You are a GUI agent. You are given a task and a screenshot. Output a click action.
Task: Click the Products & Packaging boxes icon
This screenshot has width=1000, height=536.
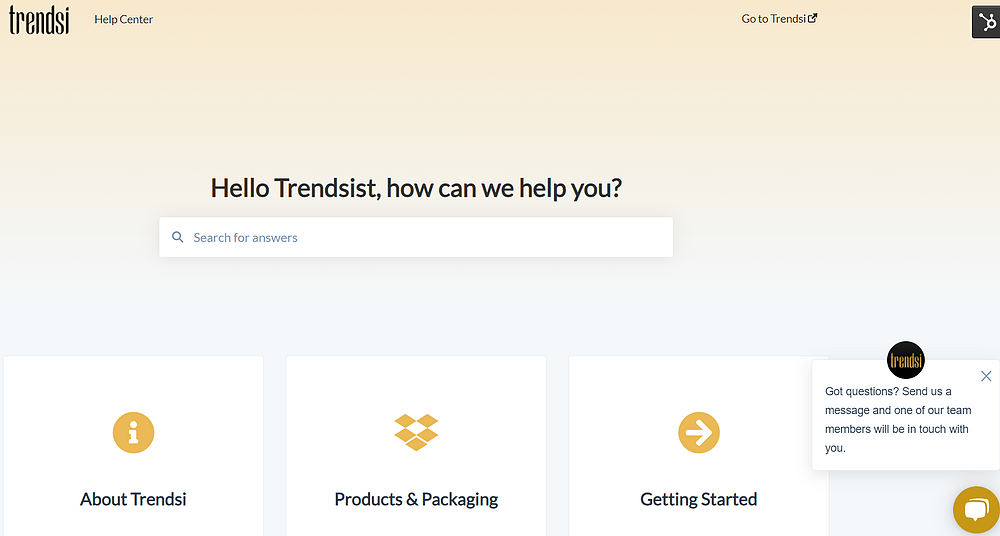tap(416, 433)
